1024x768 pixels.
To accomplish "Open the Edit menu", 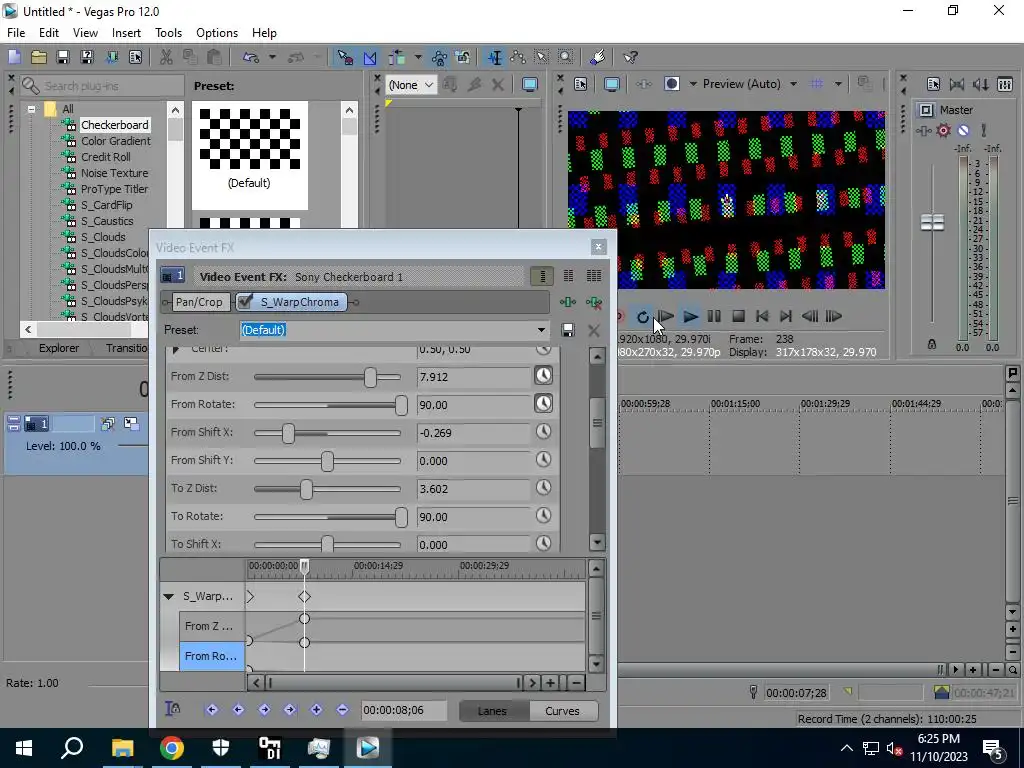I will click(x=49, y=33).
